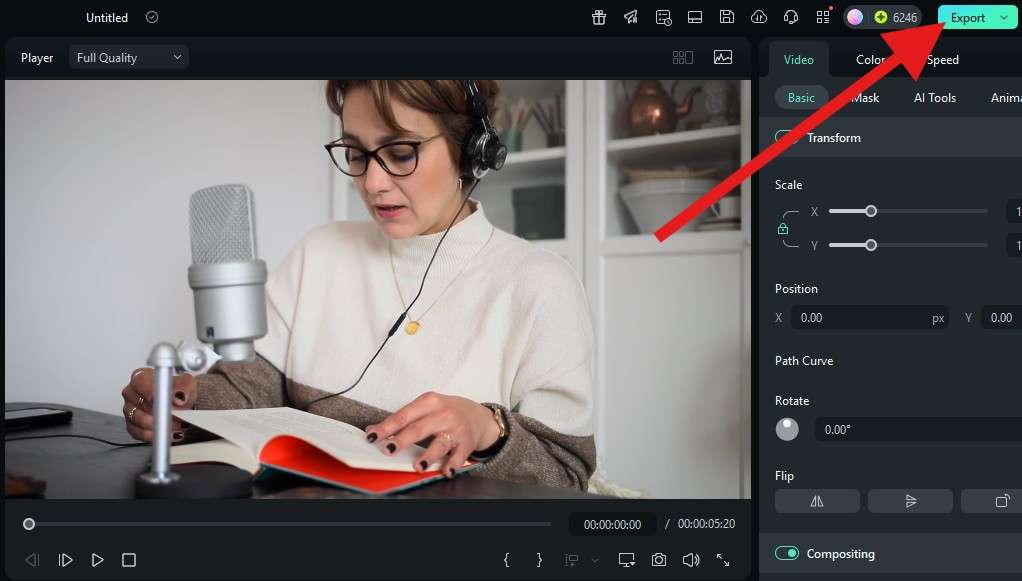
Task: Click the playhead on the player progress bar
Action: (x=29, y=524)
